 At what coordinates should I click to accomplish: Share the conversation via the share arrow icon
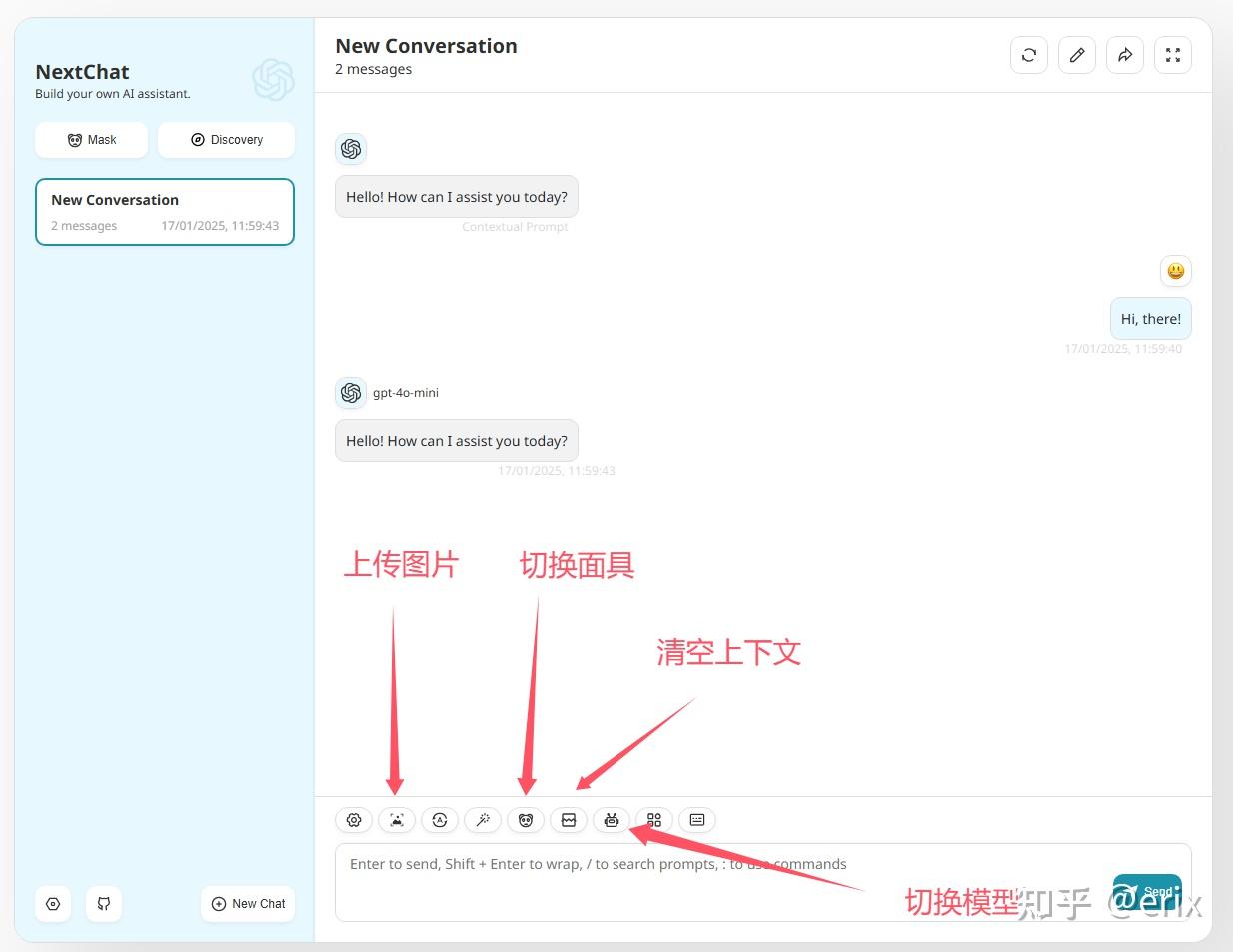tap(1125, 55)
